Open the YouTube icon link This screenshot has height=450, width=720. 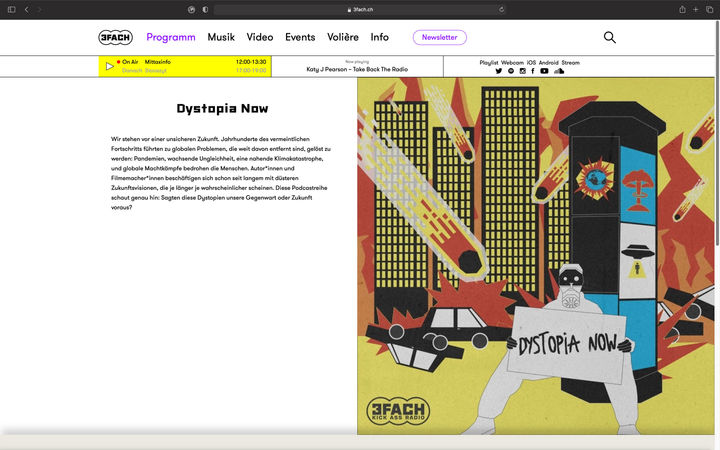coord(544,71)
